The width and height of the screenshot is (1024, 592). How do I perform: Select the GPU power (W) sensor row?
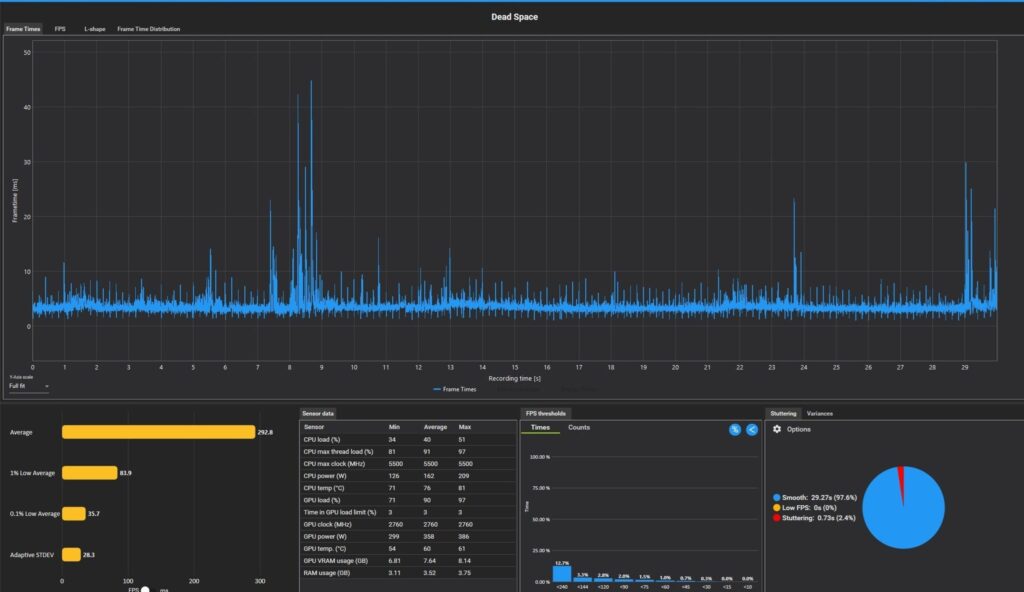[x=408, y=536]
